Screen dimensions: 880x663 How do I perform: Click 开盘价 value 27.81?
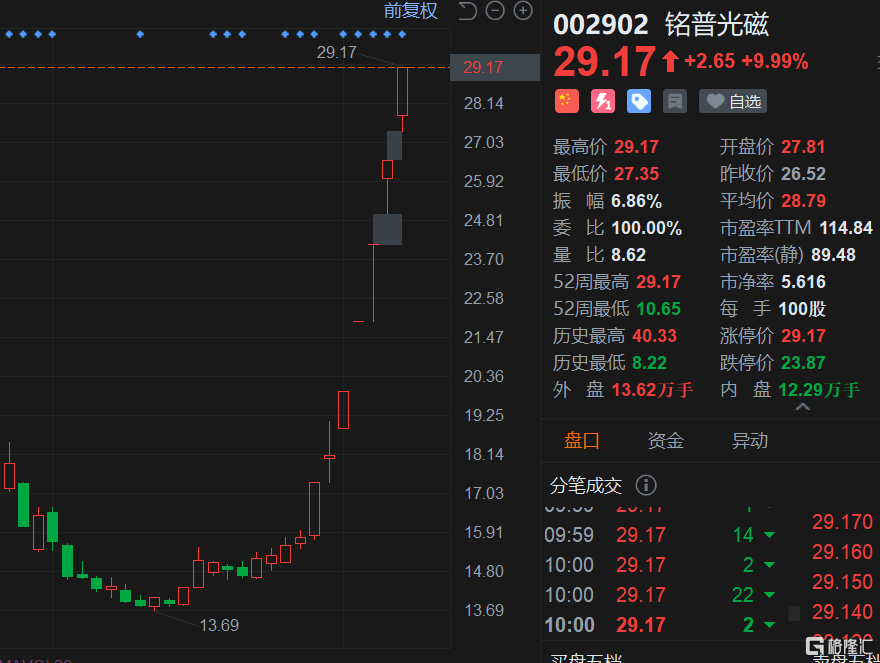pos(803,147)
